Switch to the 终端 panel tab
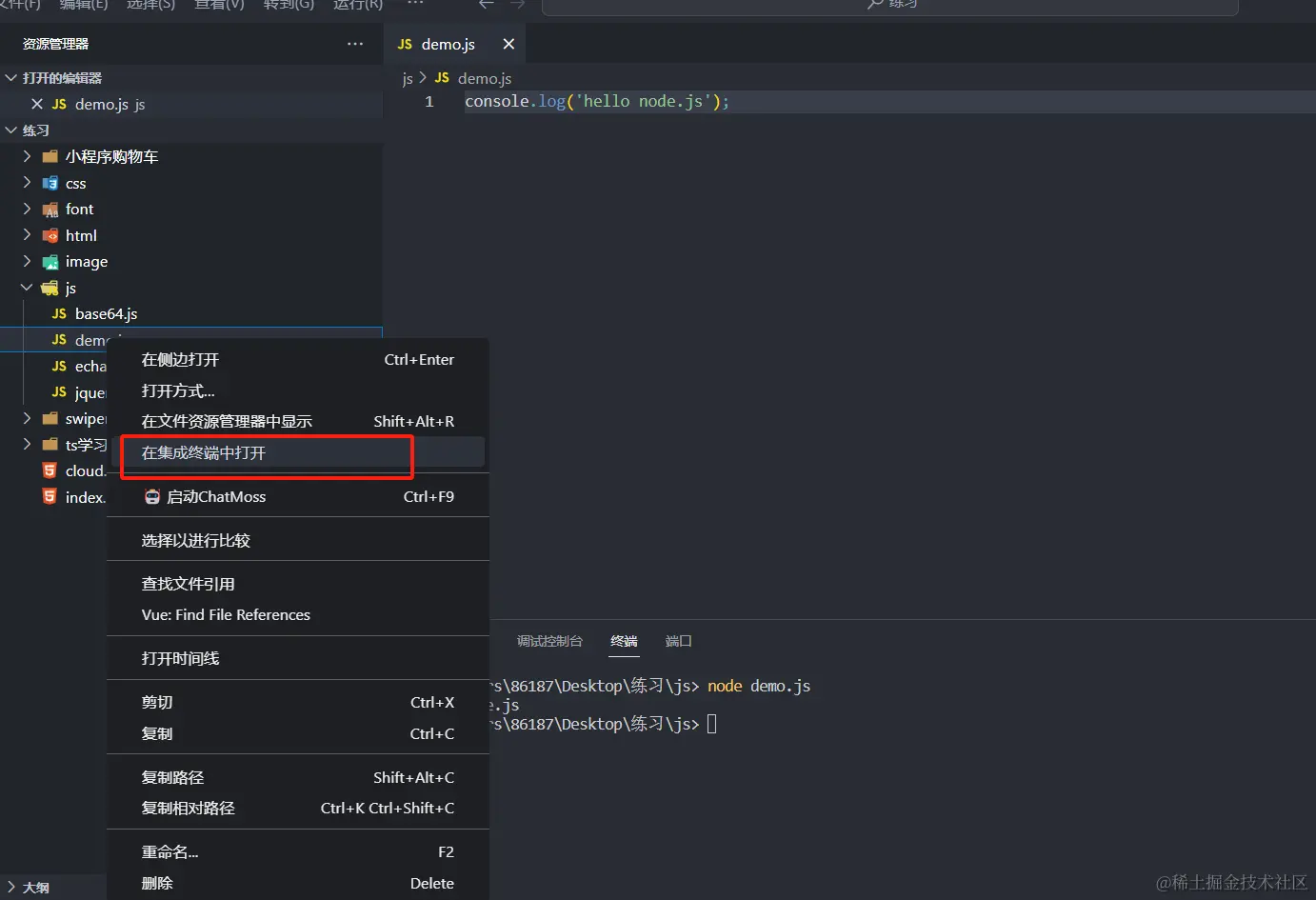This screenshot has height=900, width=1316. pos(624,641)
